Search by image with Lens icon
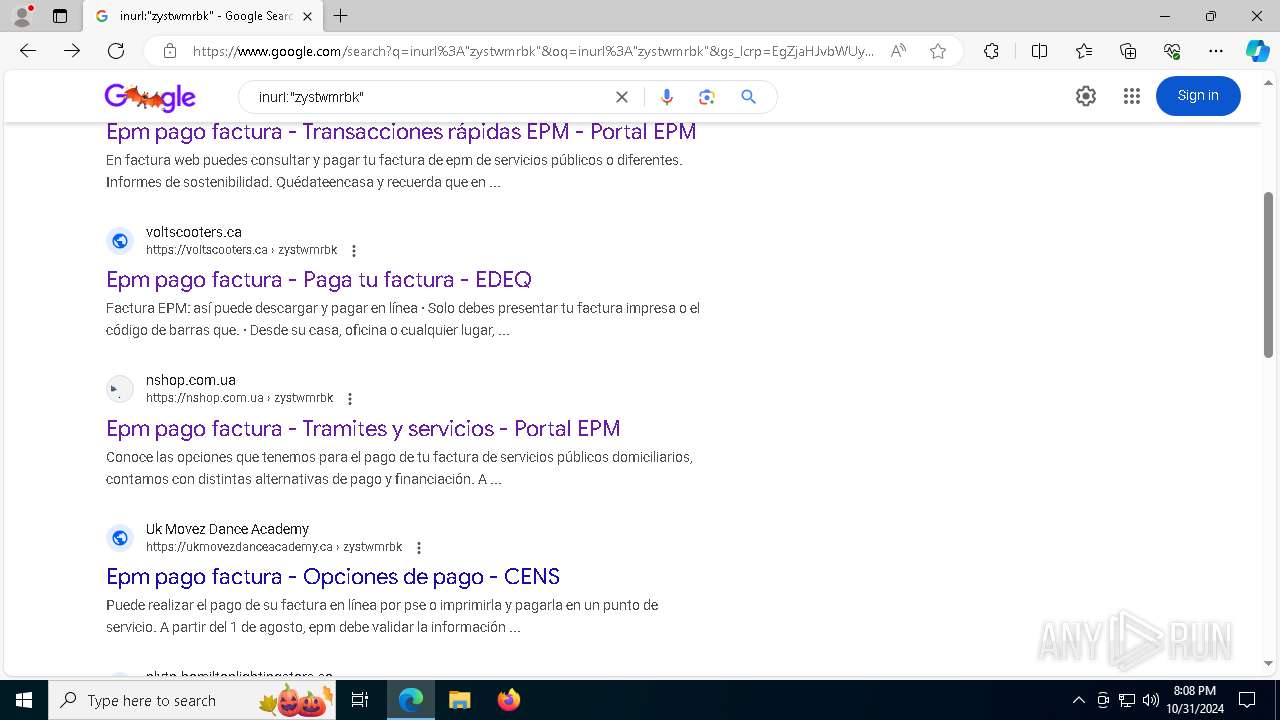 click(707, 97)
